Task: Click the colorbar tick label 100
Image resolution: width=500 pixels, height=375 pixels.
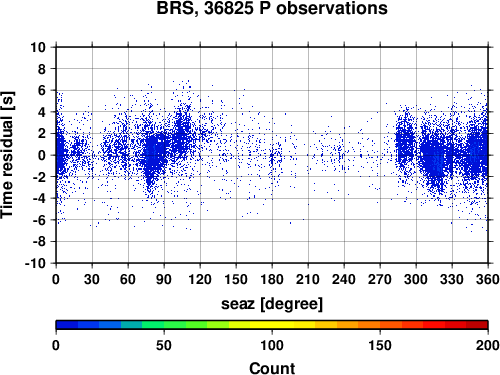Action: click(x=272, y=345)
